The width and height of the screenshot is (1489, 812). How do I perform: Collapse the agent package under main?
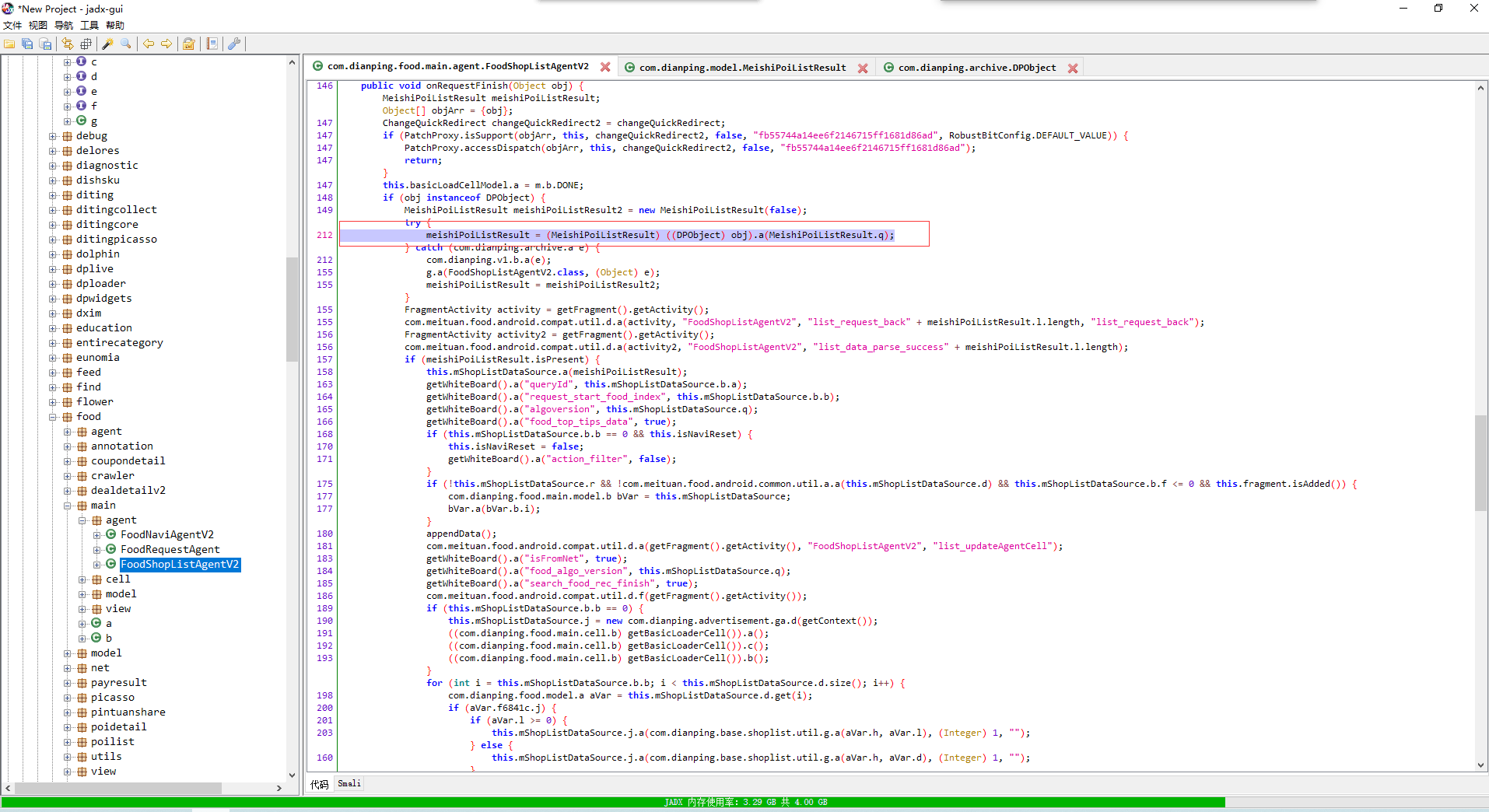pyautogui.click(x=82, y=520)
